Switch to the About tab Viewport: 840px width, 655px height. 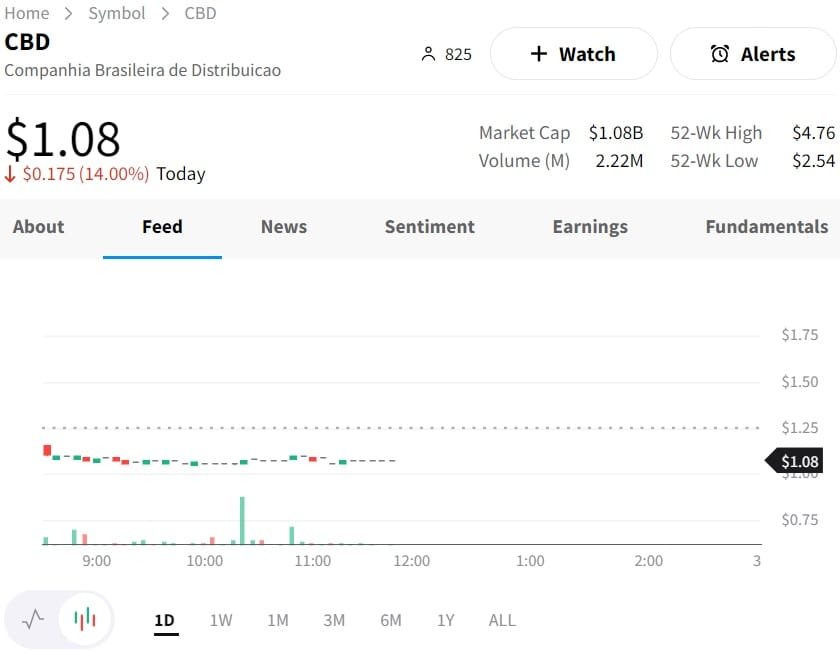38,227
